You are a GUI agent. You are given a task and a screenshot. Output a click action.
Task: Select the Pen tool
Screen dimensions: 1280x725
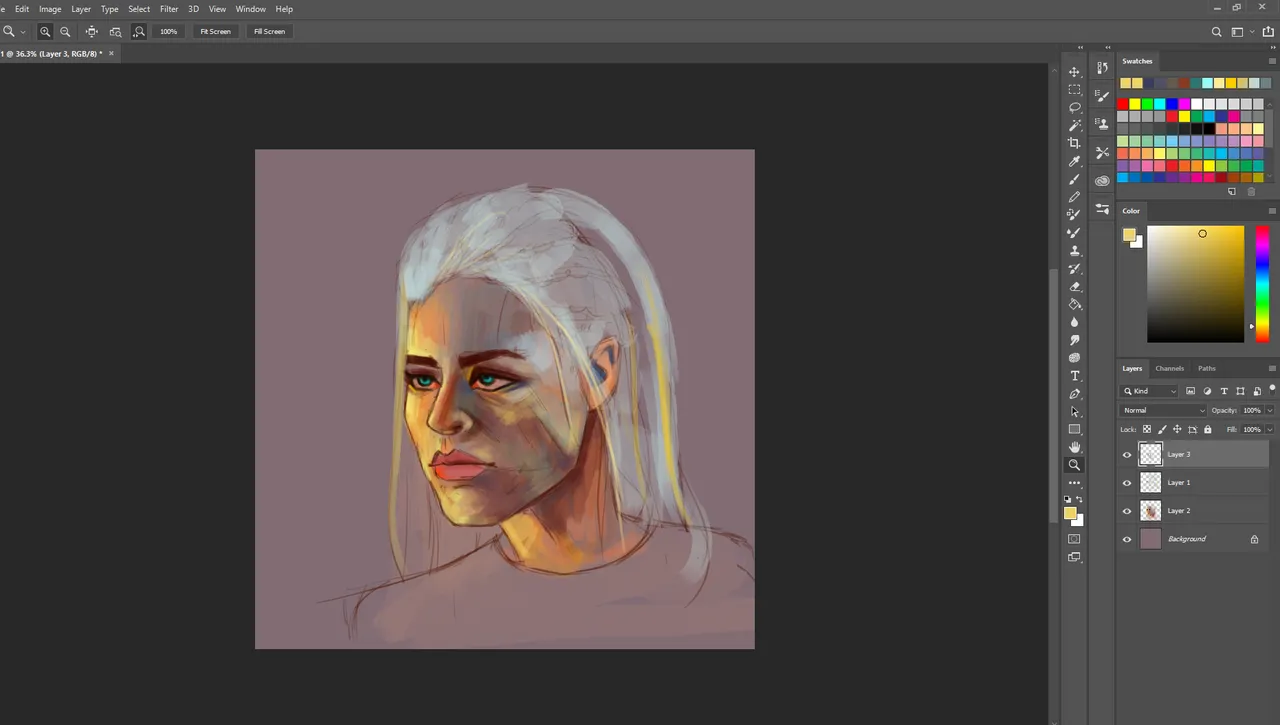[x=1075, y=394]
